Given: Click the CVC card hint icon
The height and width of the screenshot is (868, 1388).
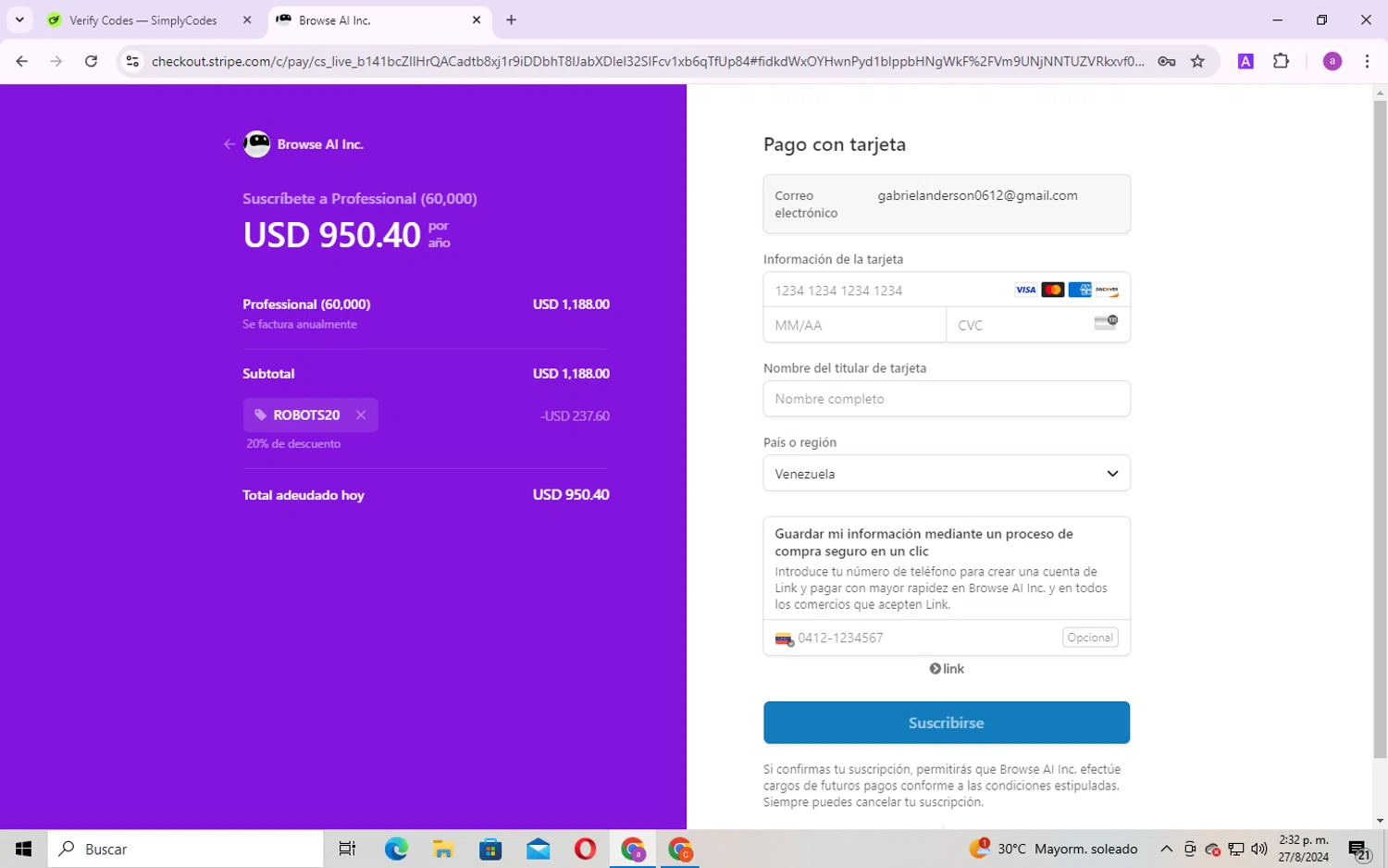Looking at the screenshot, I should [x=1106, y=322].
